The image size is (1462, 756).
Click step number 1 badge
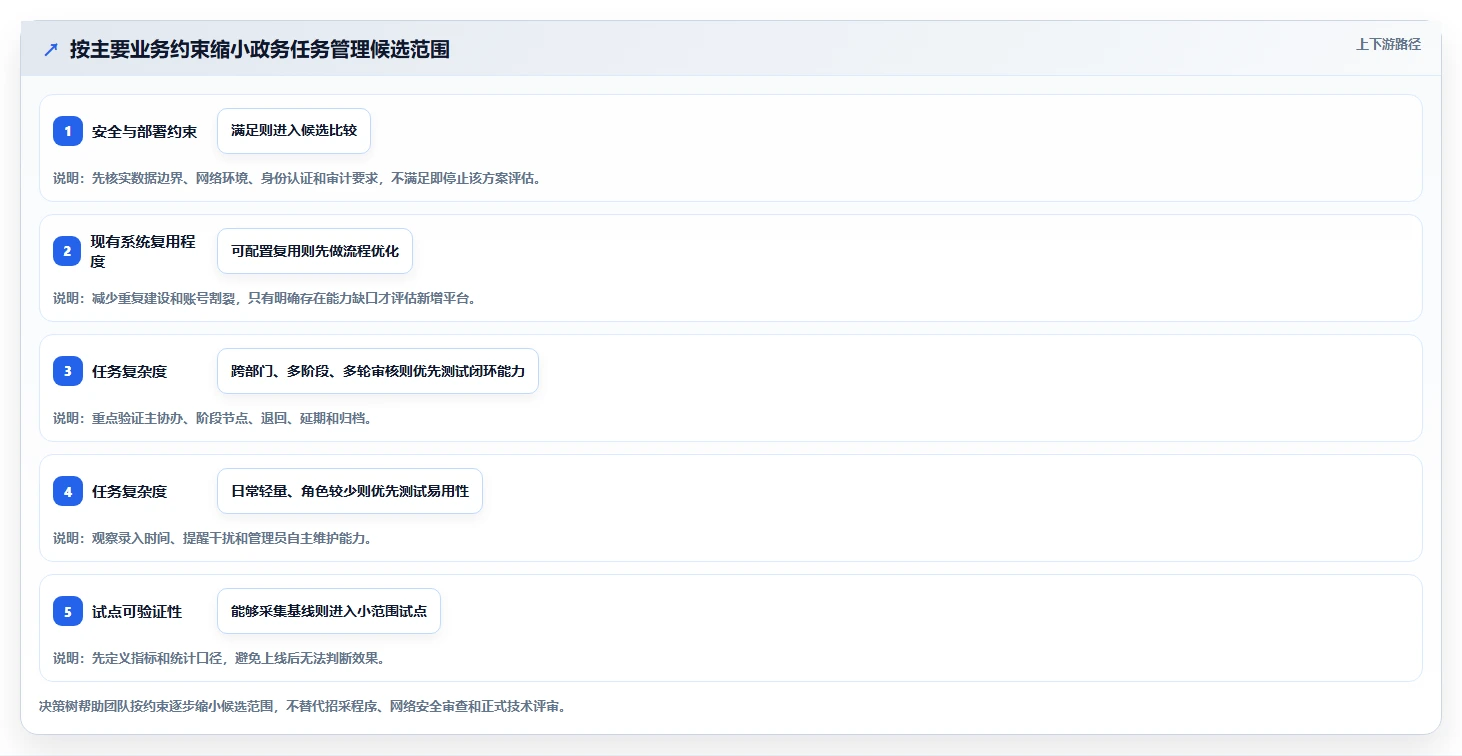[x=68, y=131]
